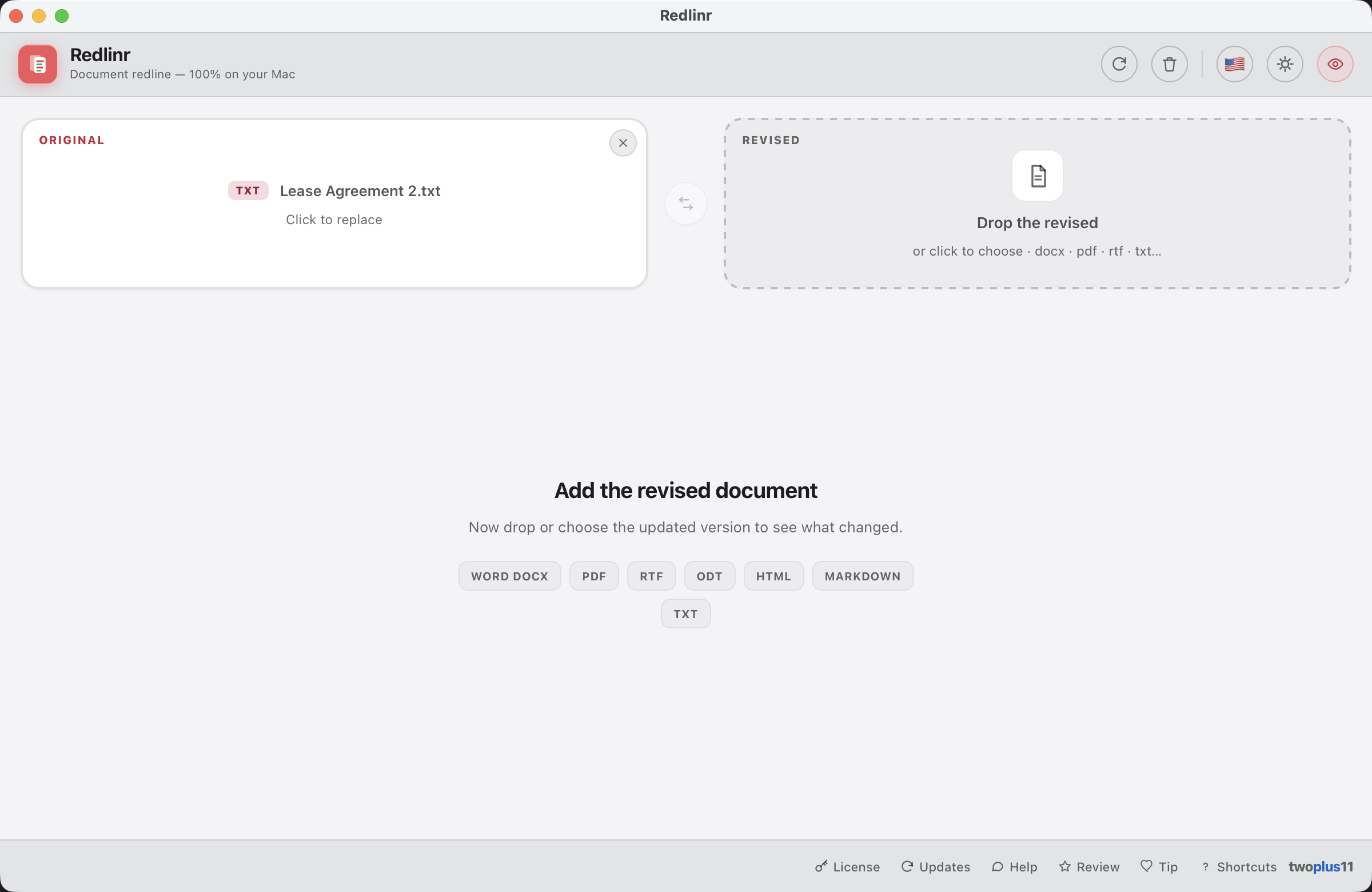The height and width of the screenshot is (892, 1372).
Task: Click the Redlinr app logo icon
Action: [x=38, y=64]
